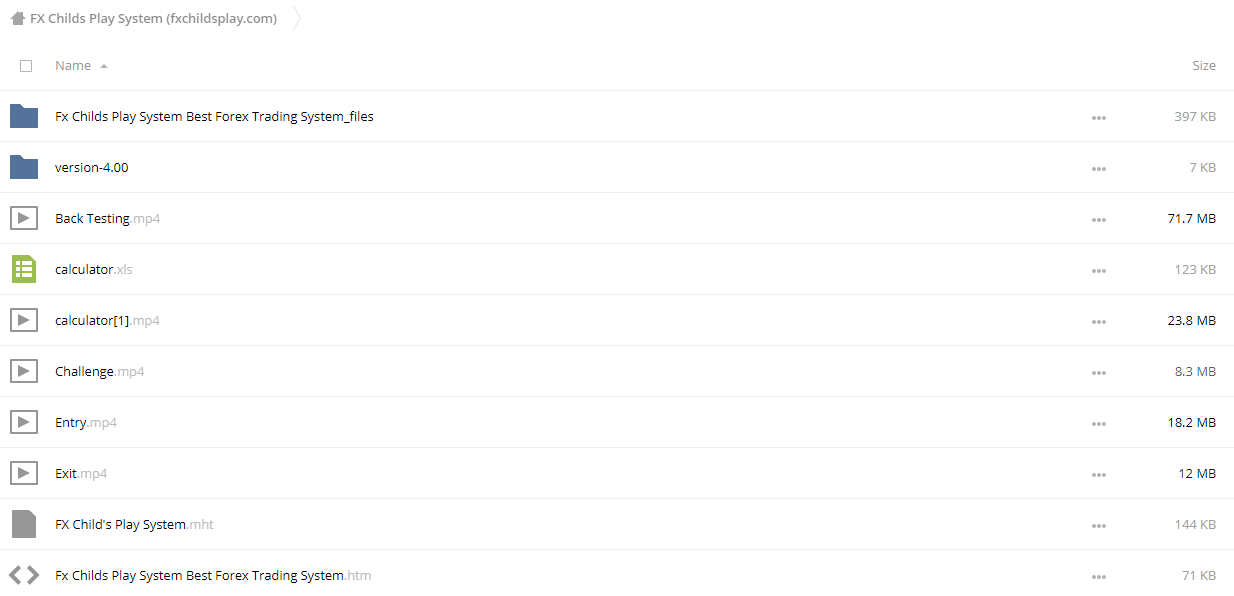The height and width of the screenshot is (596, 1234).
Task: Click the calculator.xls spreadsheet icon
Action: [24, 269]
